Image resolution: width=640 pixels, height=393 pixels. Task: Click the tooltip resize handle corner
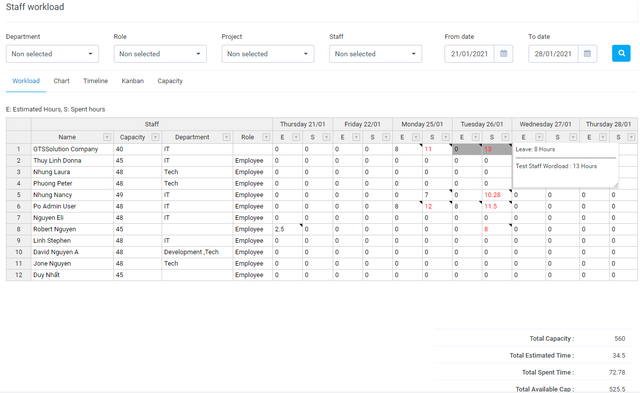point(616,185)
